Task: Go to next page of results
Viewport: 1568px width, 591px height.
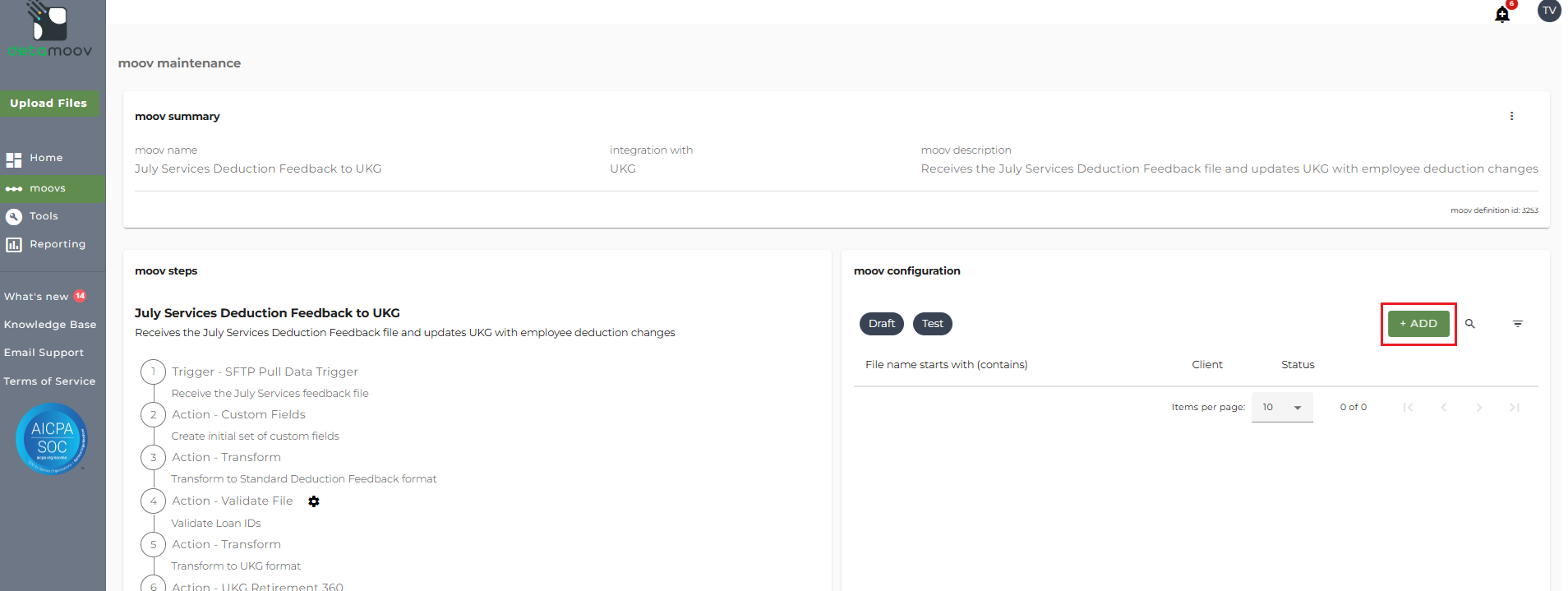Action: [x=1478, y=407]
